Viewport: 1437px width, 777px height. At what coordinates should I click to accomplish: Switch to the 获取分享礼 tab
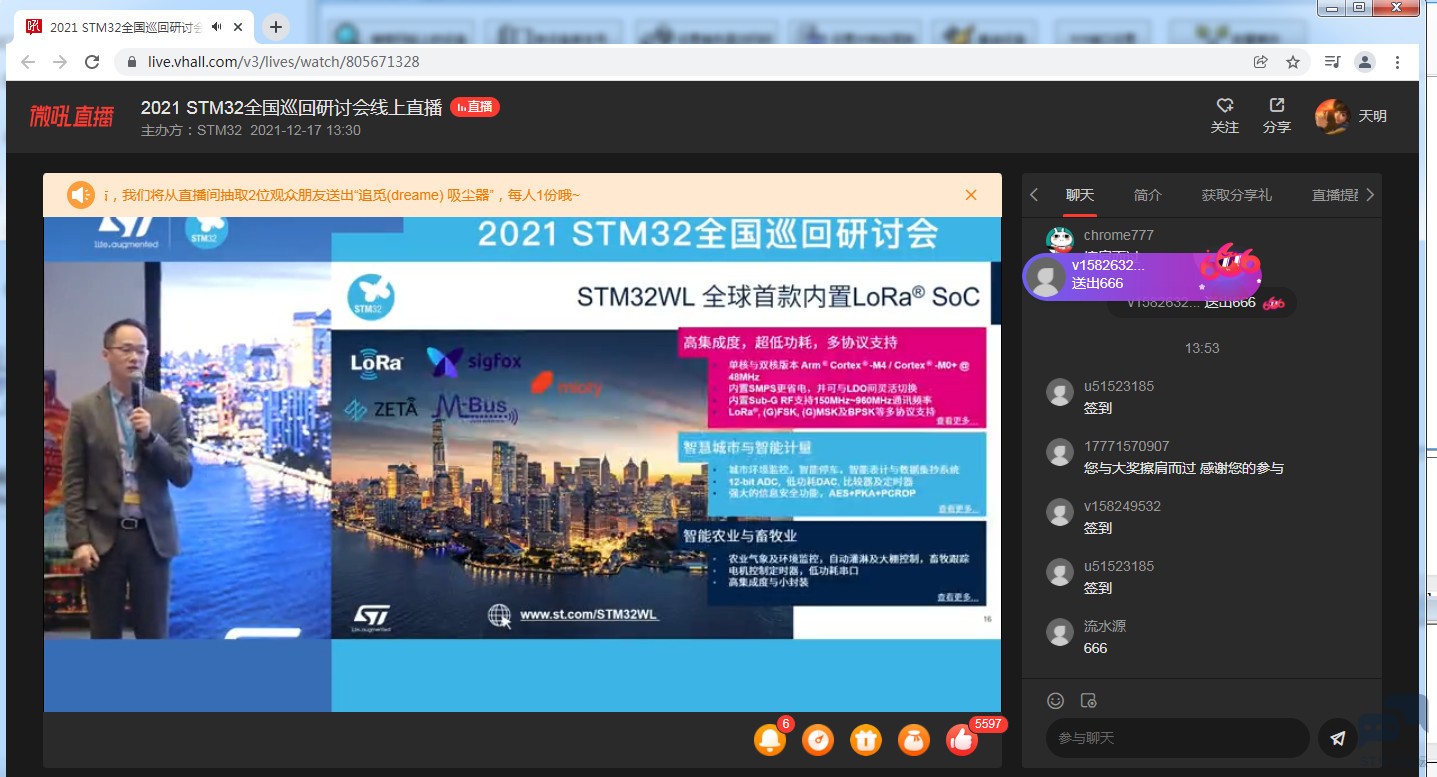[x=1237, y=195]
